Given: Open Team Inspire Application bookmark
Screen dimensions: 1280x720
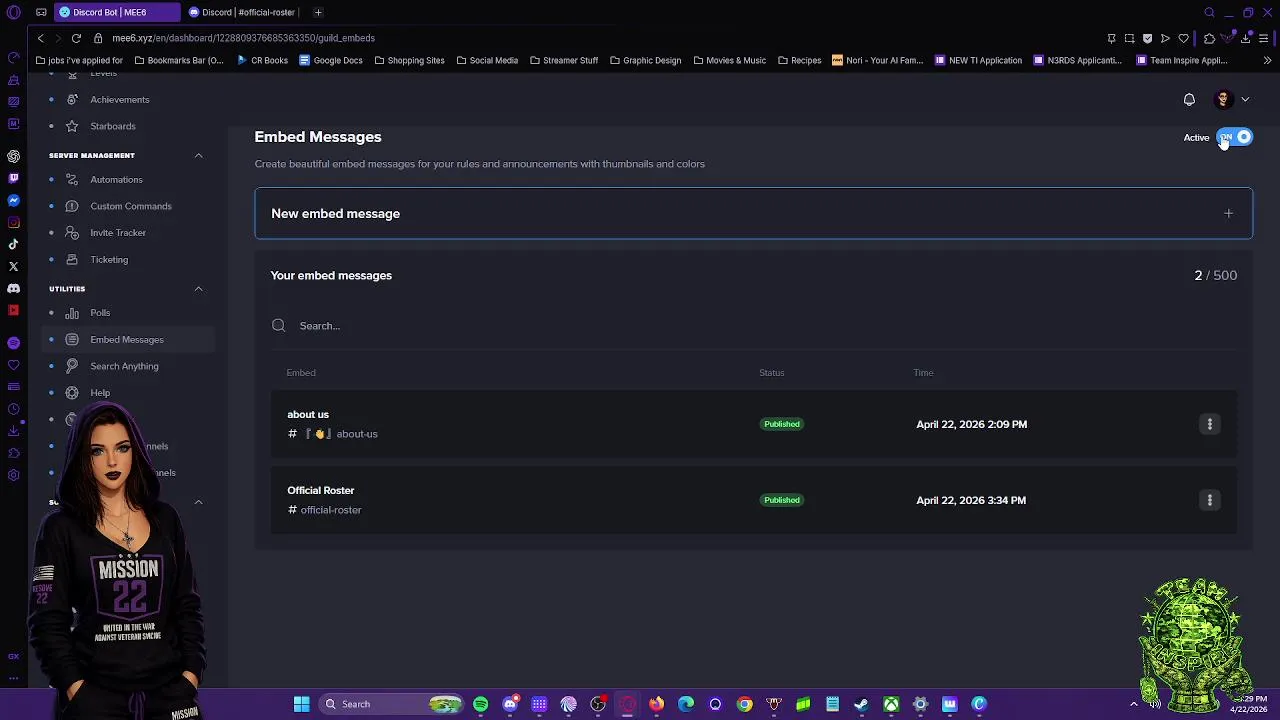Looking at the screenshot, I should click(x=1181, y=60).
